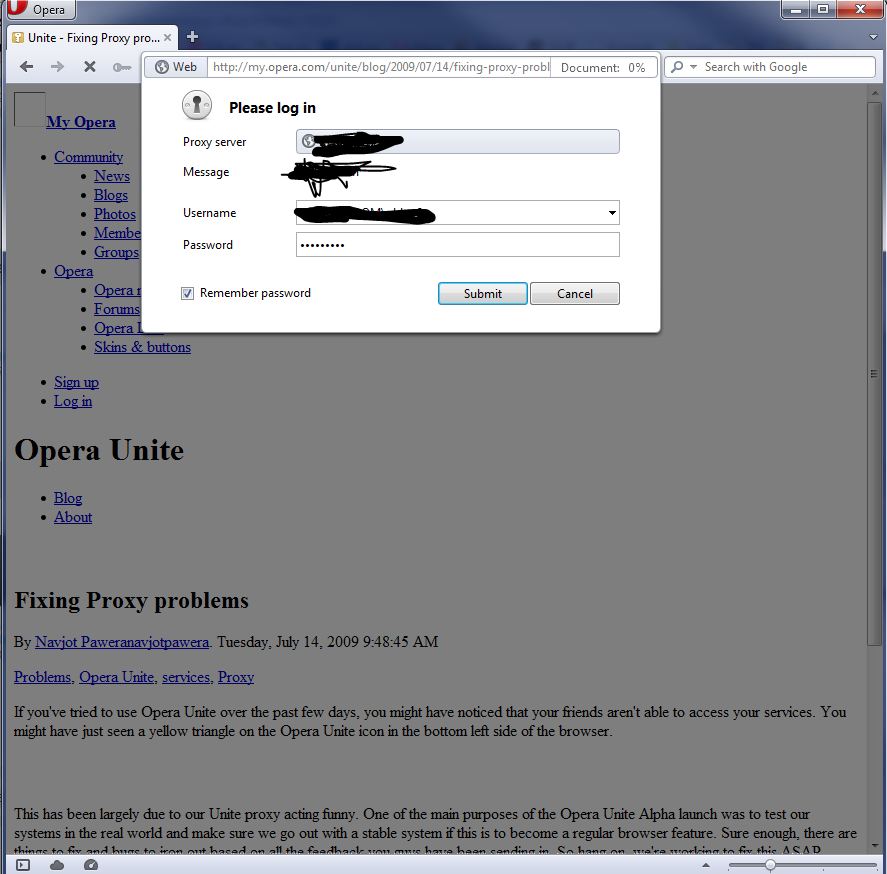Click the keyhole login icon
The image size is (887, 874).
[196, 105]
